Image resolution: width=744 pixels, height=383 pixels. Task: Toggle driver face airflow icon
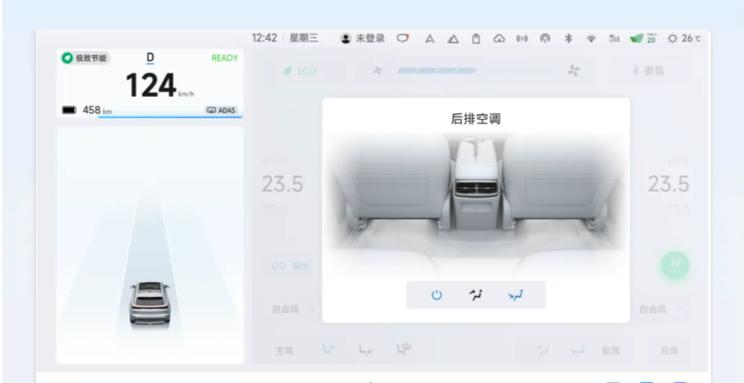click(328, 350)
